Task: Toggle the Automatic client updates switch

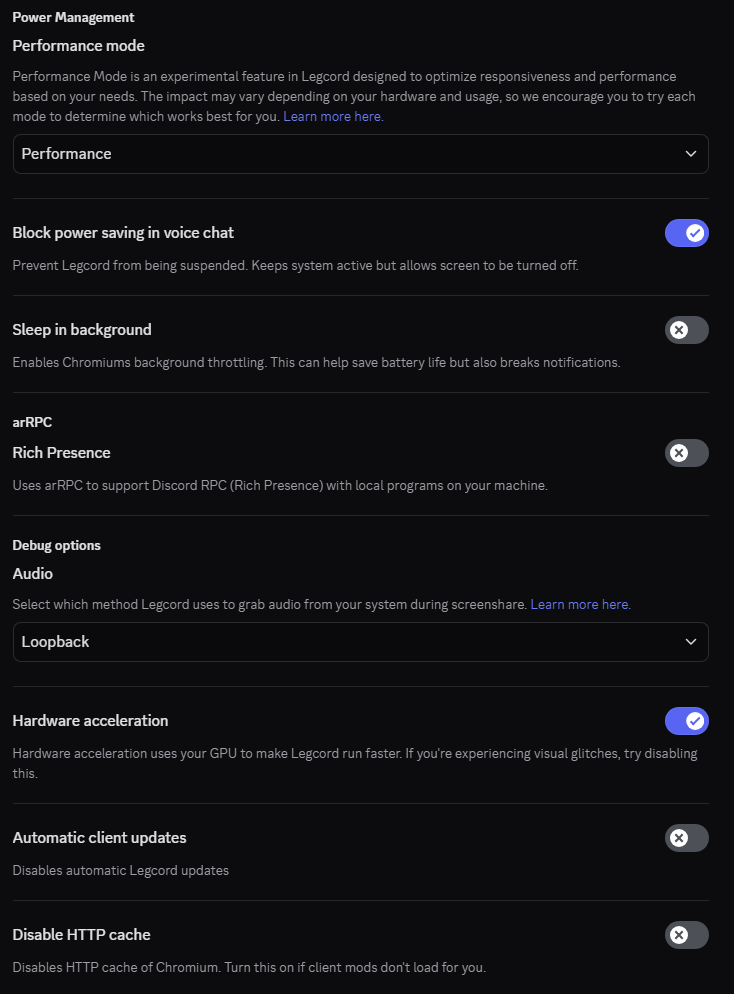Action: [x=686, y=838]
